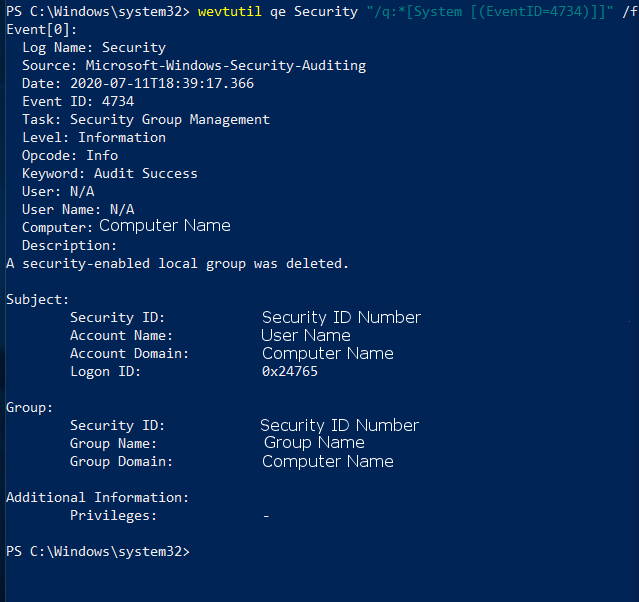Image resolution: width=639 pixels, height=602 pixels.
Task: Click the wevtutil command text
Action: click(x=229, y=11)
